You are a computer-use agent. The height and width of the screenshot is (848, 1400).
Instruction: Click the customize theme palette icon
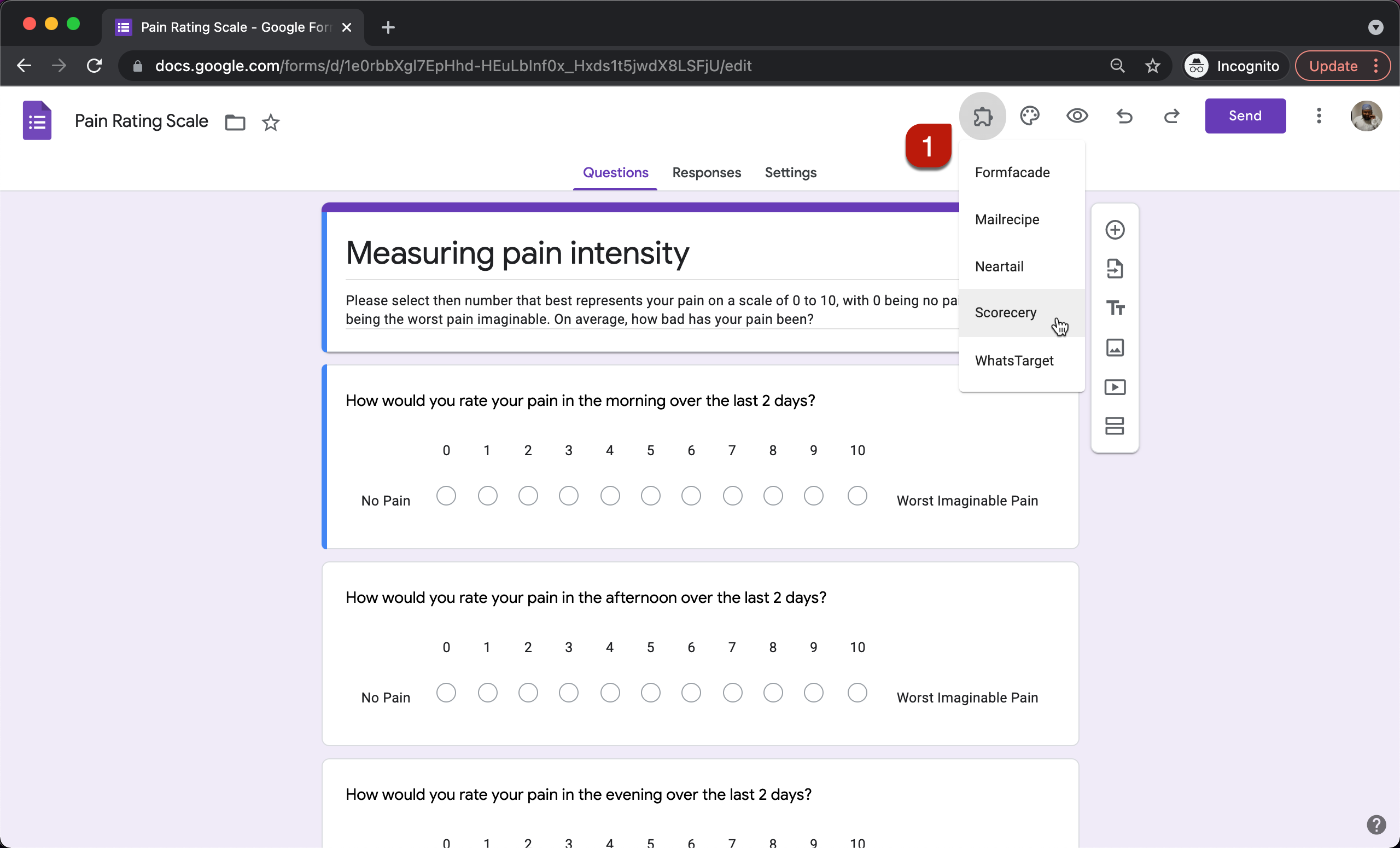click(1030, 116)
